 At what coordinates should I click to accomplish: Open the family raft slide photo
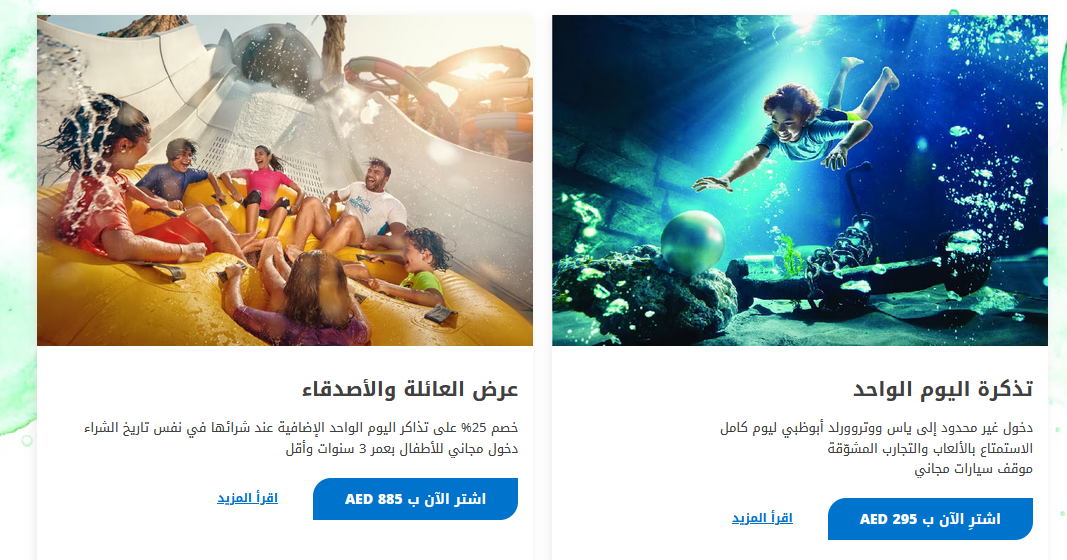click(x=285, y=180)
